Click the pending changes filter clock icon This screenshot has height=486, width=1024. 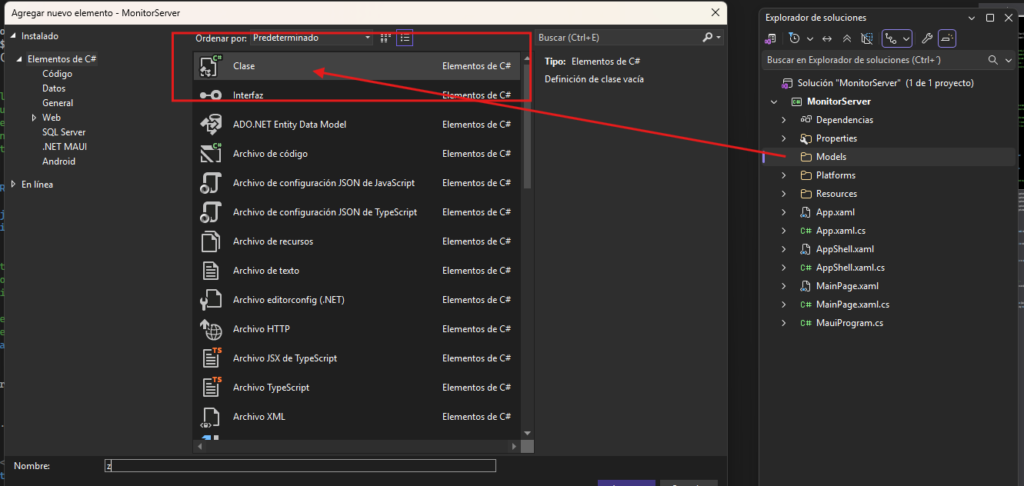tap(794, 38)
